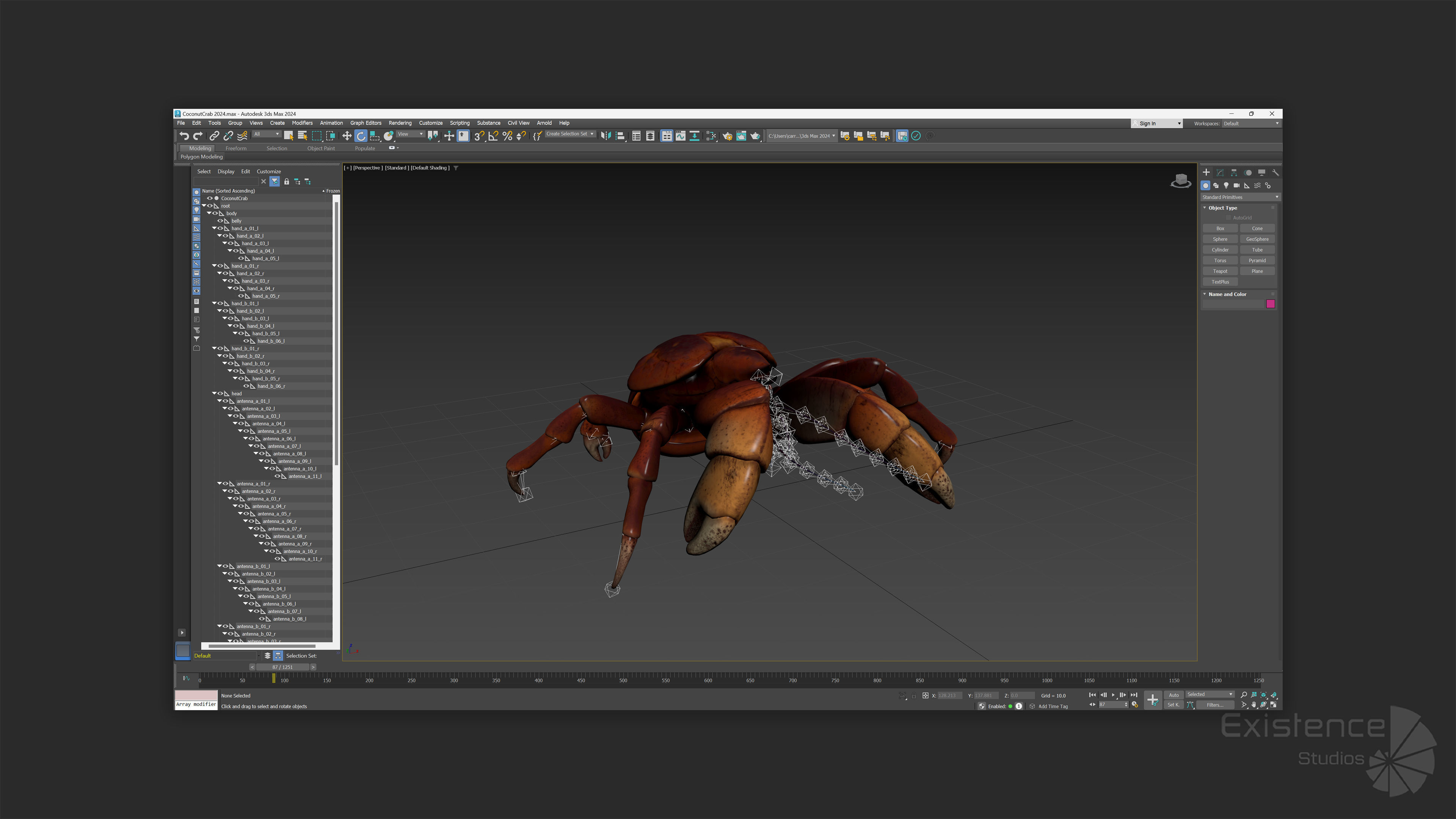Collapse the hand_a_01_l node
This screenshot has height=819, width=1456.
point(214,228)
